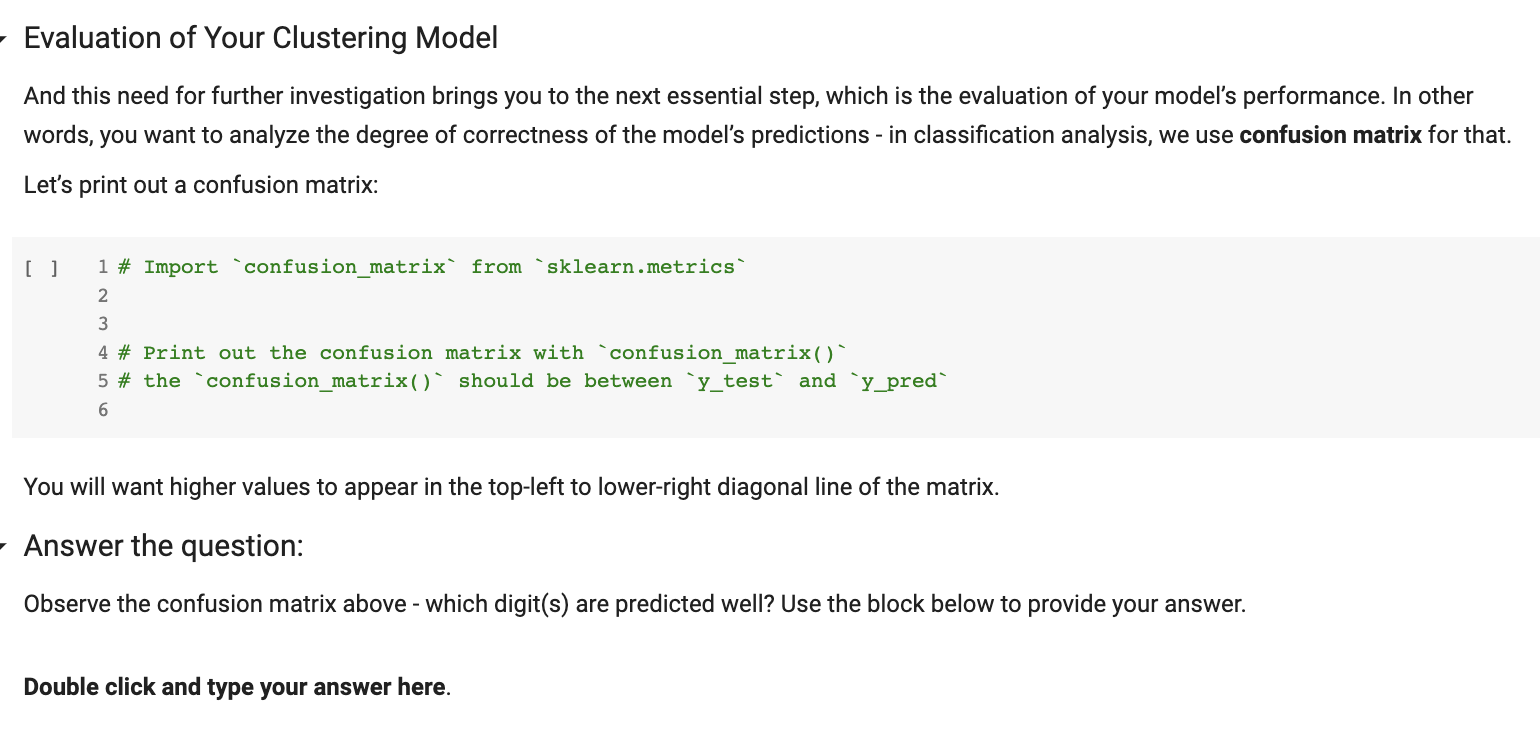
Task: Click the heading Evaluation of Your Clustering Model
Action: (262, 38)
